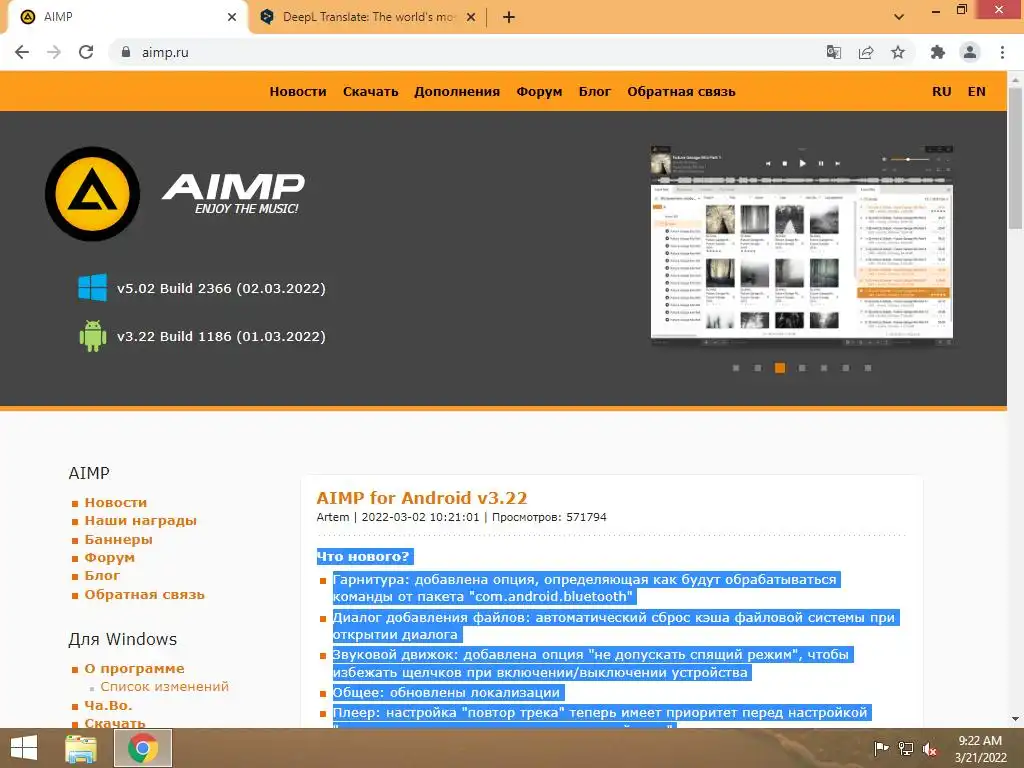Open sidebar link Ча.Во.
The width and height of the screenshot is (1024, 768).
click(x=108, y=705)
